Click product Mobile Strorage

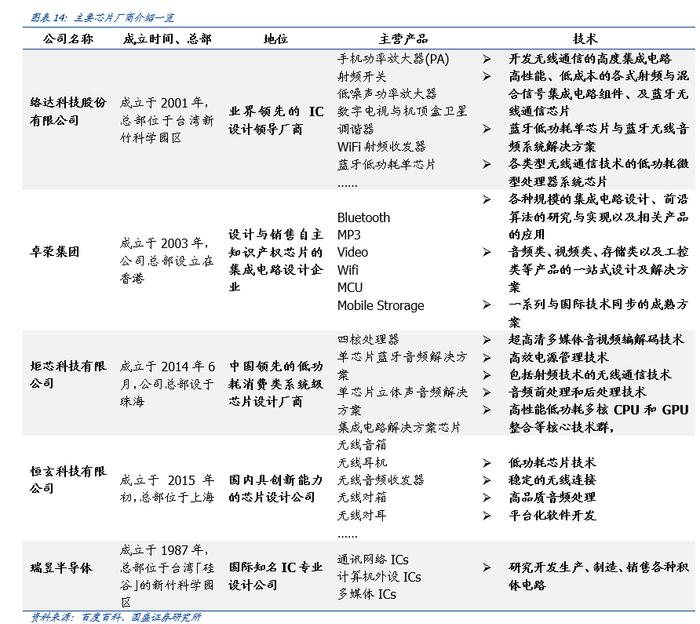tap(380, 305)
